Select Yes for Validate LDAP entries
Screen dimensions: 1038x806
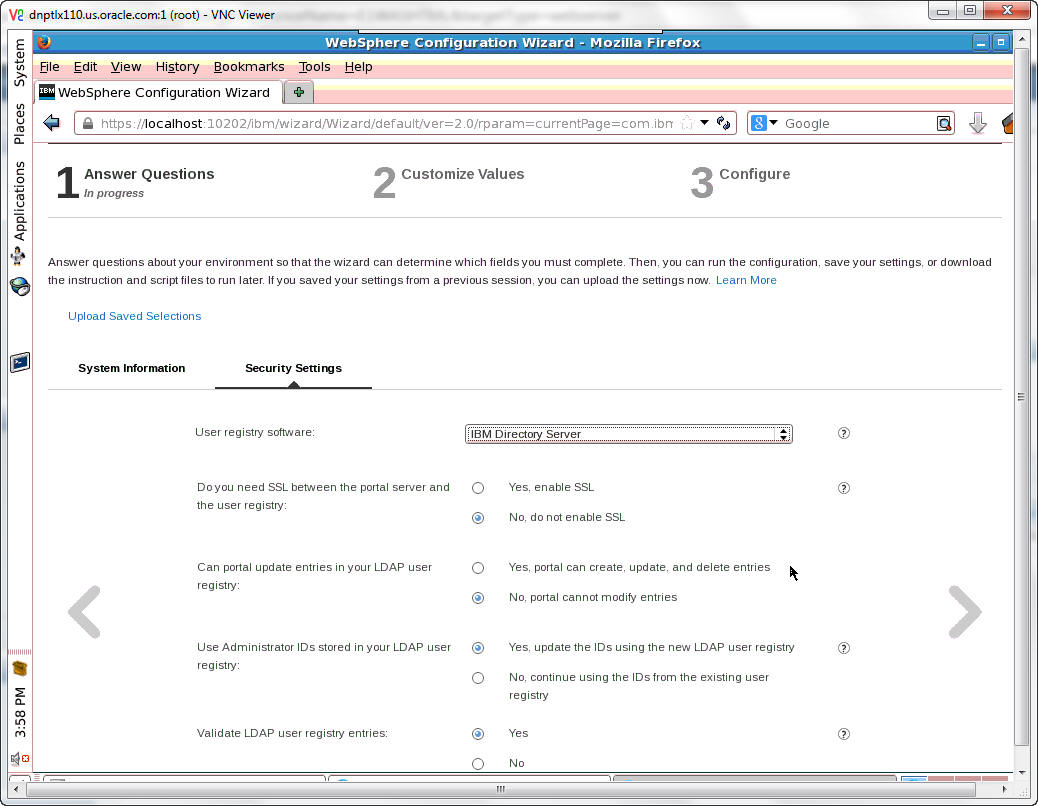[x=478, y=735]
